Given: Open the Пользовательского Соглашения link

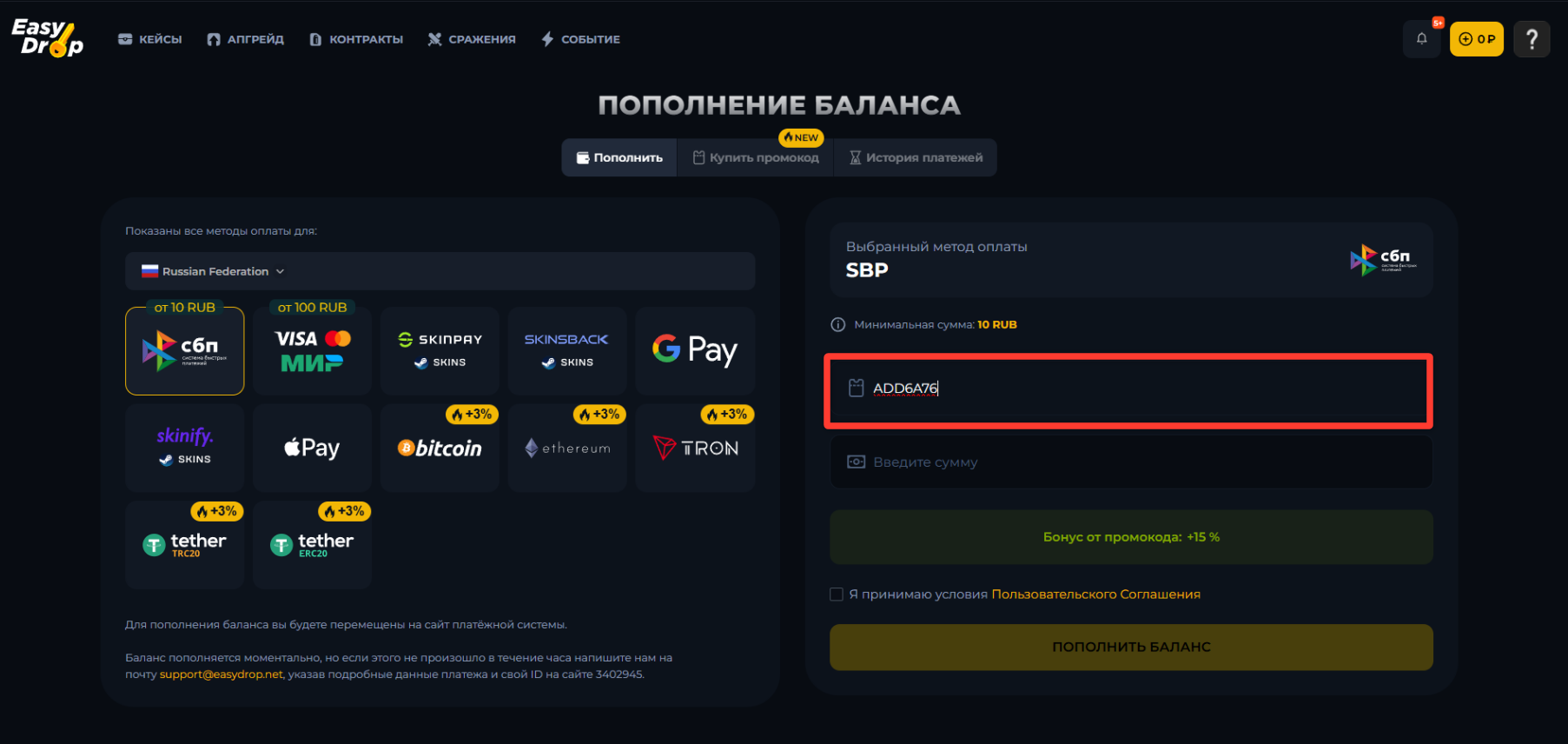Looking at the screenshot, I should [x=1095, y=594].
